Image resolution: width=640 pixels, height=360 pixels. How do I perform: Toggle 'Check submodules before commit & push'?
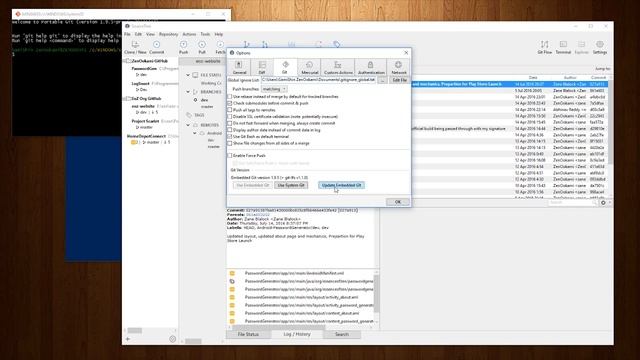230,103
